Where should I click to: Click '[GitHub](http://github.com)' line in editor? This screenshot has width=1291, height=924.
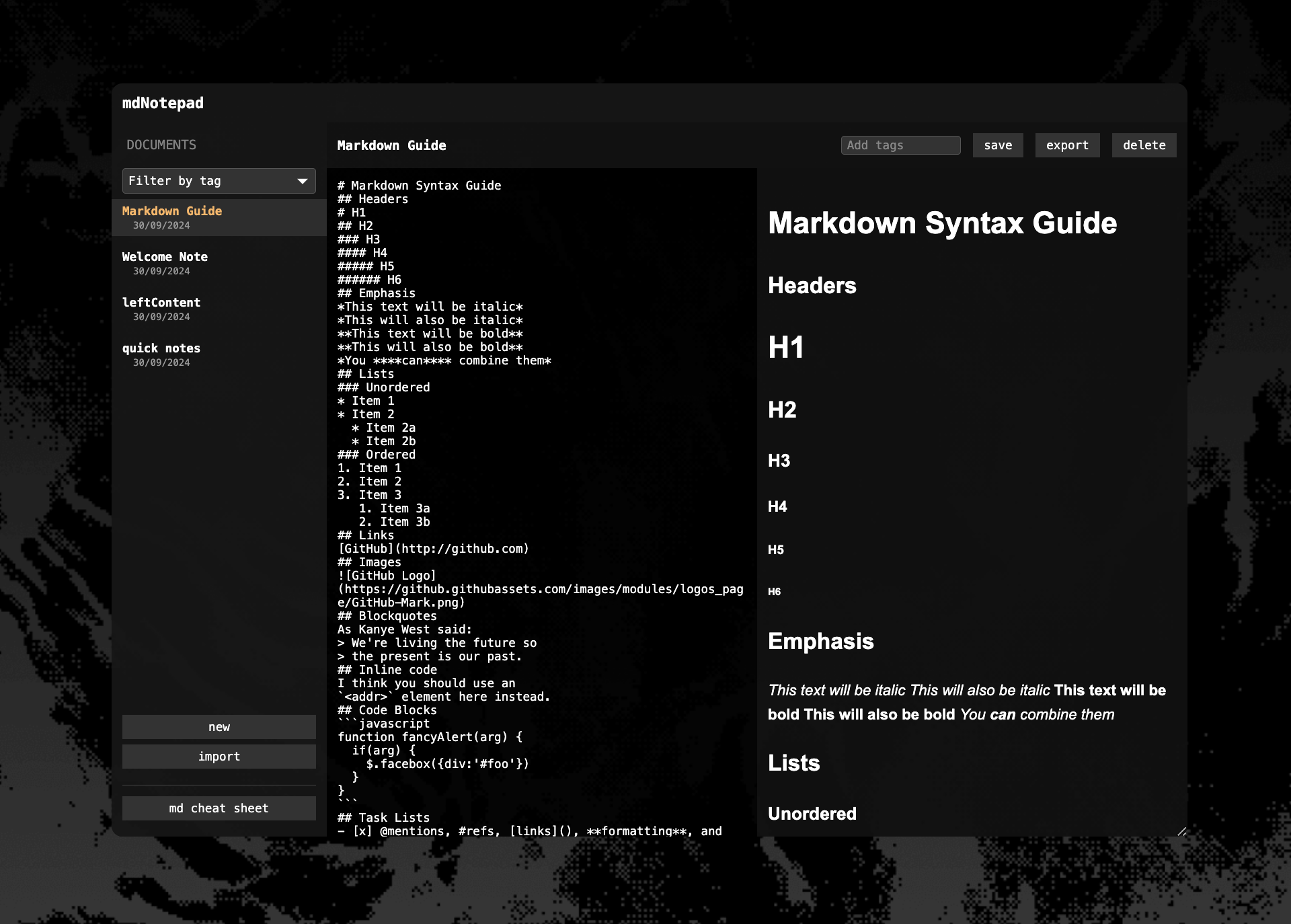[x=433, y=549]
